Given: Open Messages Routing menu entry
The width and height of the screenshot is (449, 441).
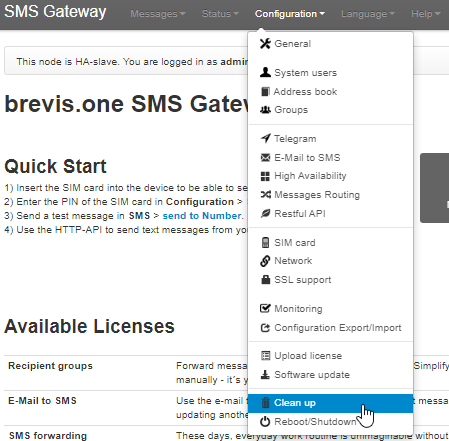Looking at the screenshot, I should point(331,194).
